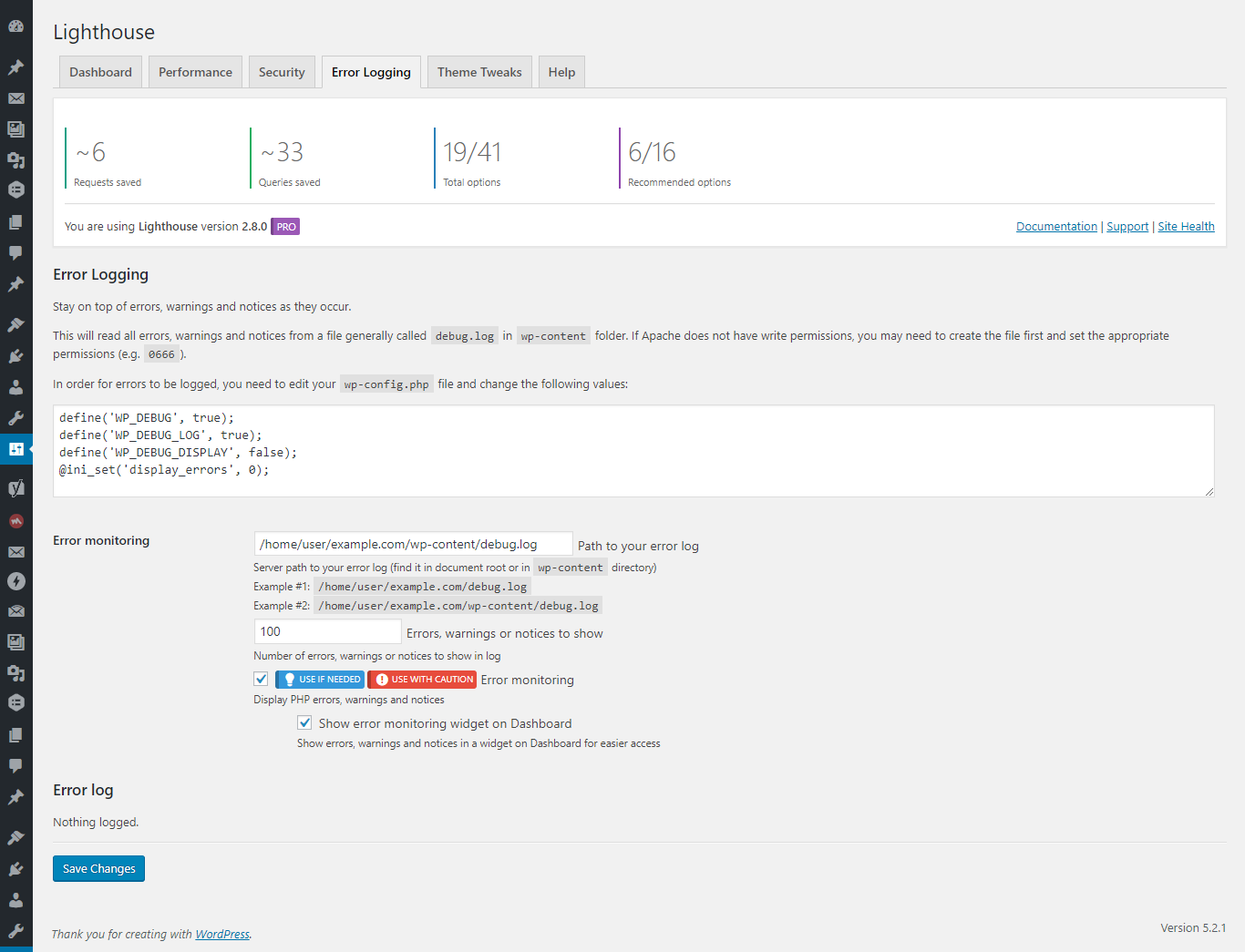Click the red circular icon below Yoast
The width and height of the screenshot is (1245, 952).
click(x=15, y=521)
